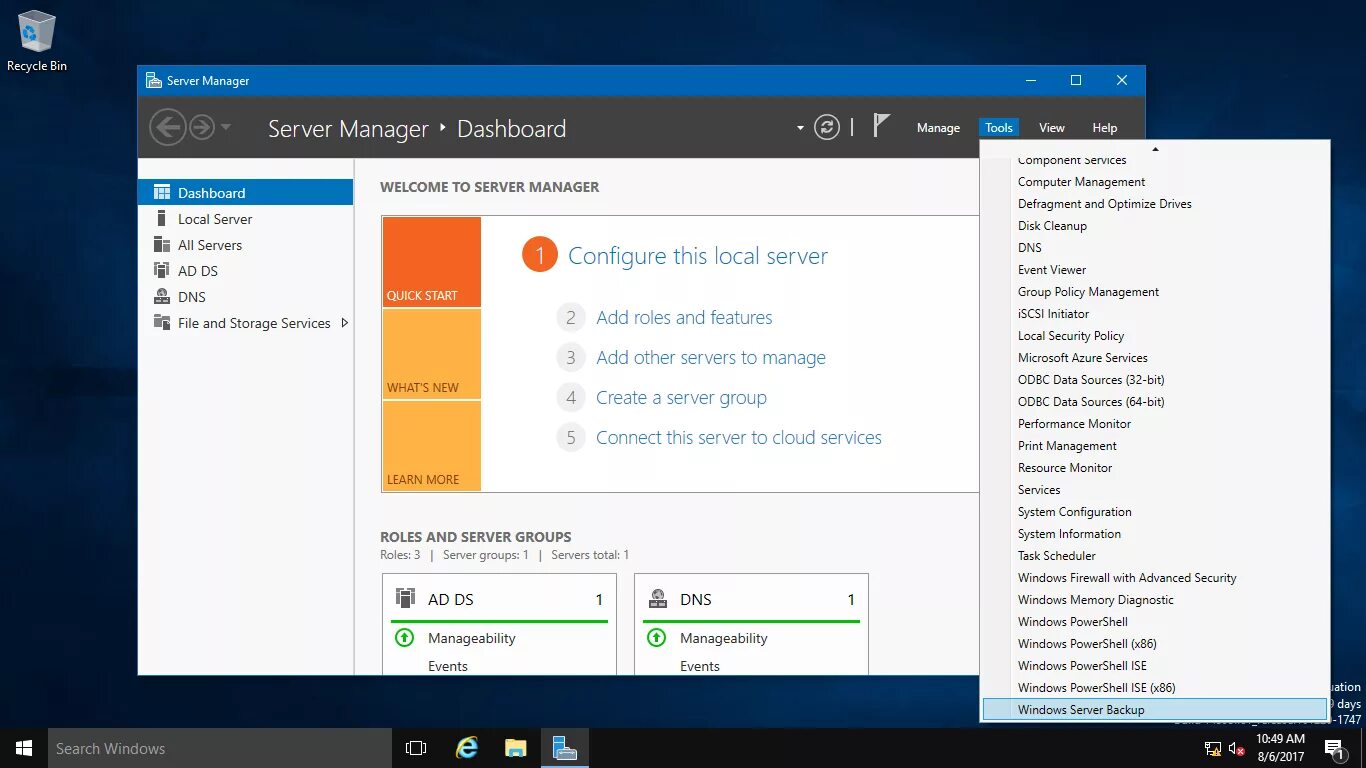Click the DNS role tile header
This screenshot has height=768, width=1366.
(751, 600)
